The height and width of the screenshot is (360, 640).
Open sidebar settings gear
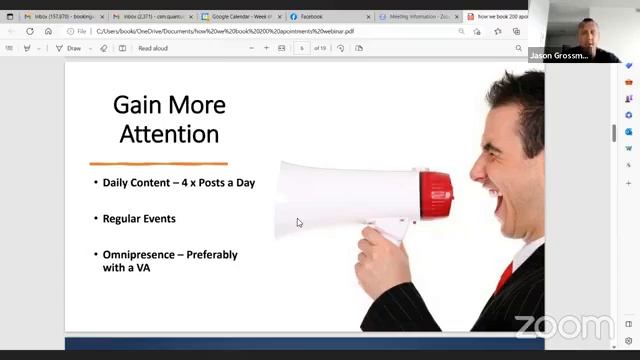pos(629,340)
